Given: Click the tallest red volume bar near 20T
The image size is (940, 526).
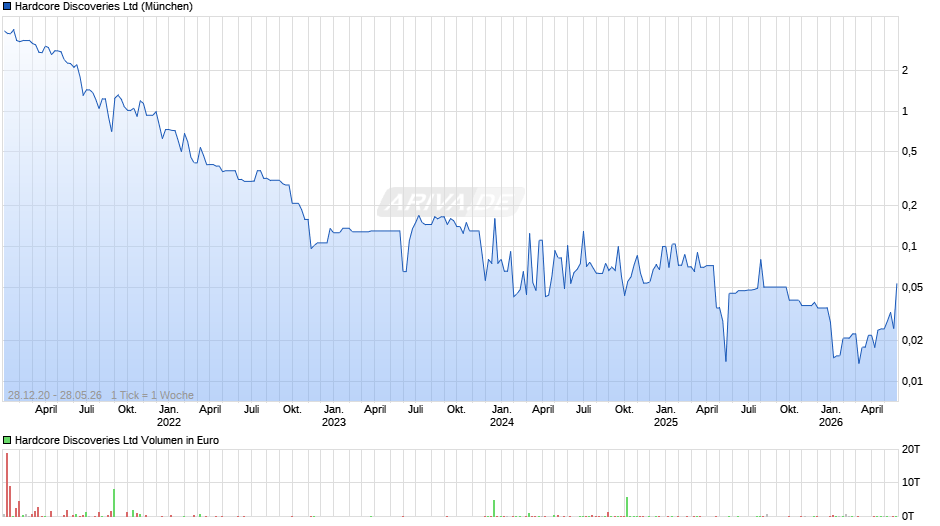Looking at the screenshot, I should (7, 485).
